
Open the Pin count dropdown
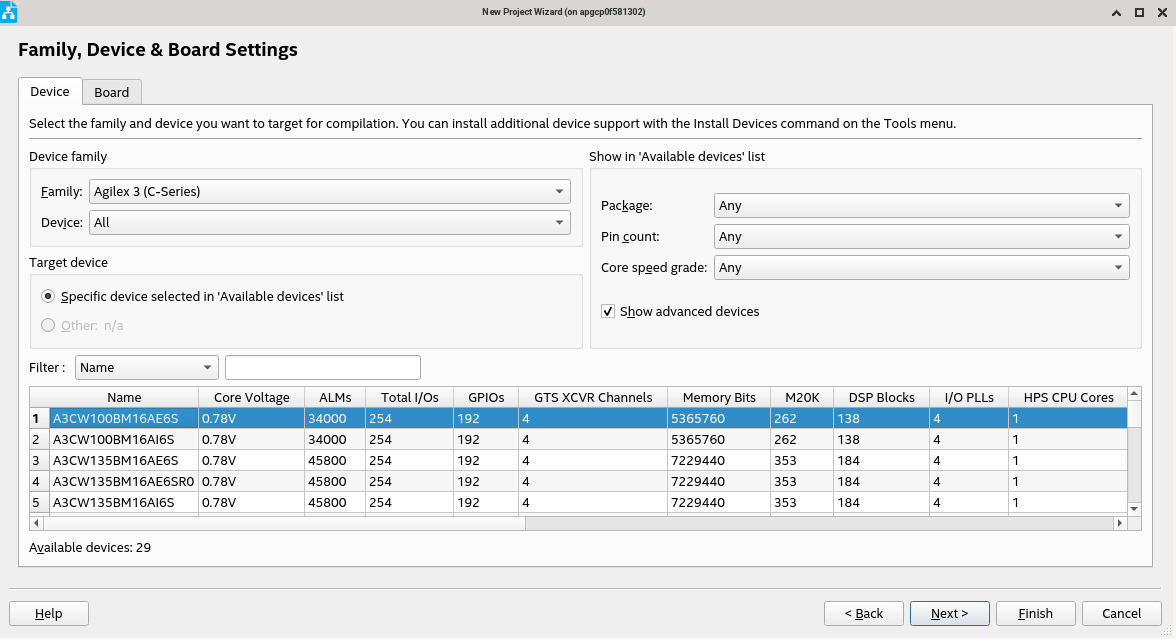(x=921, y=237)
